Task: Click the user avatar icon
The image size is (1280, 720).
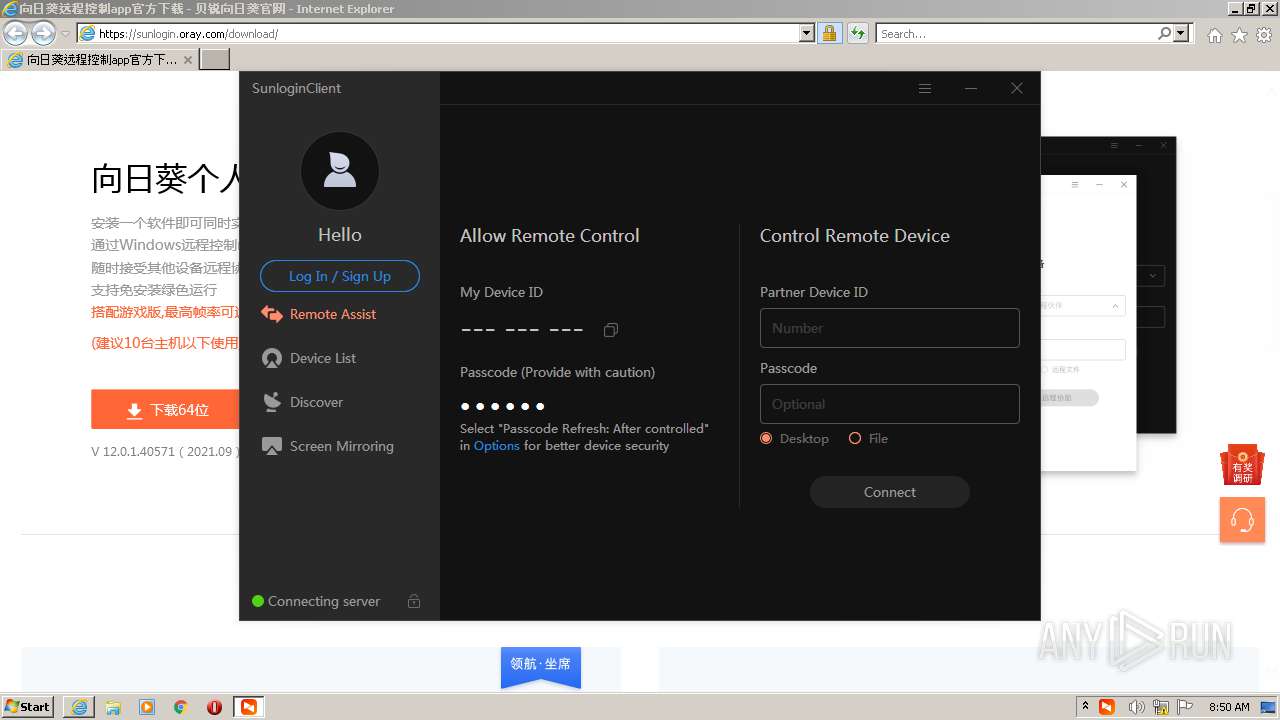Action: click(340, 171)
